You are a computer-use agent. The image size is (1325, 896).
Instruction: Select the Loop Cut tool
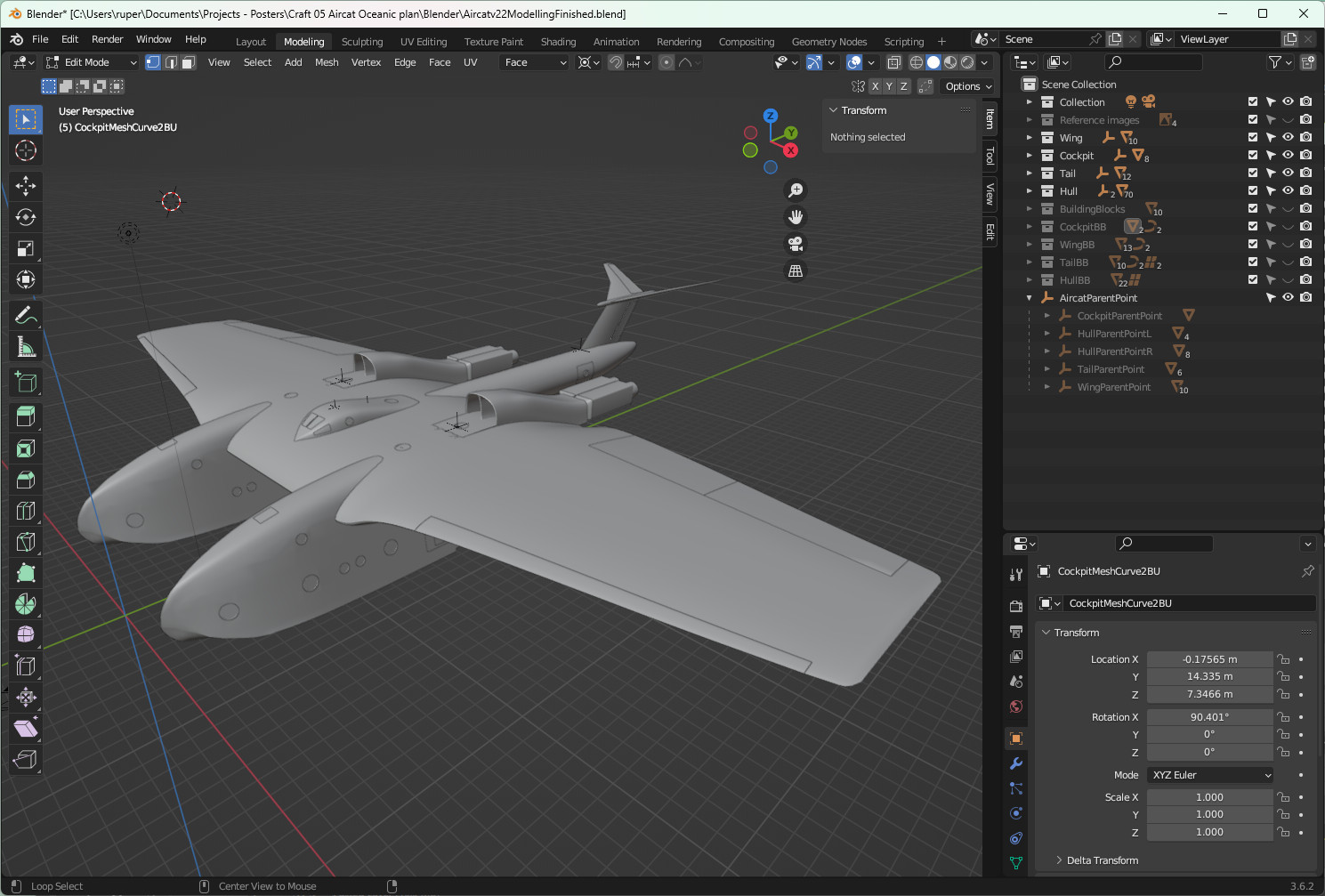pyautogui.click(x=26, y=511)
